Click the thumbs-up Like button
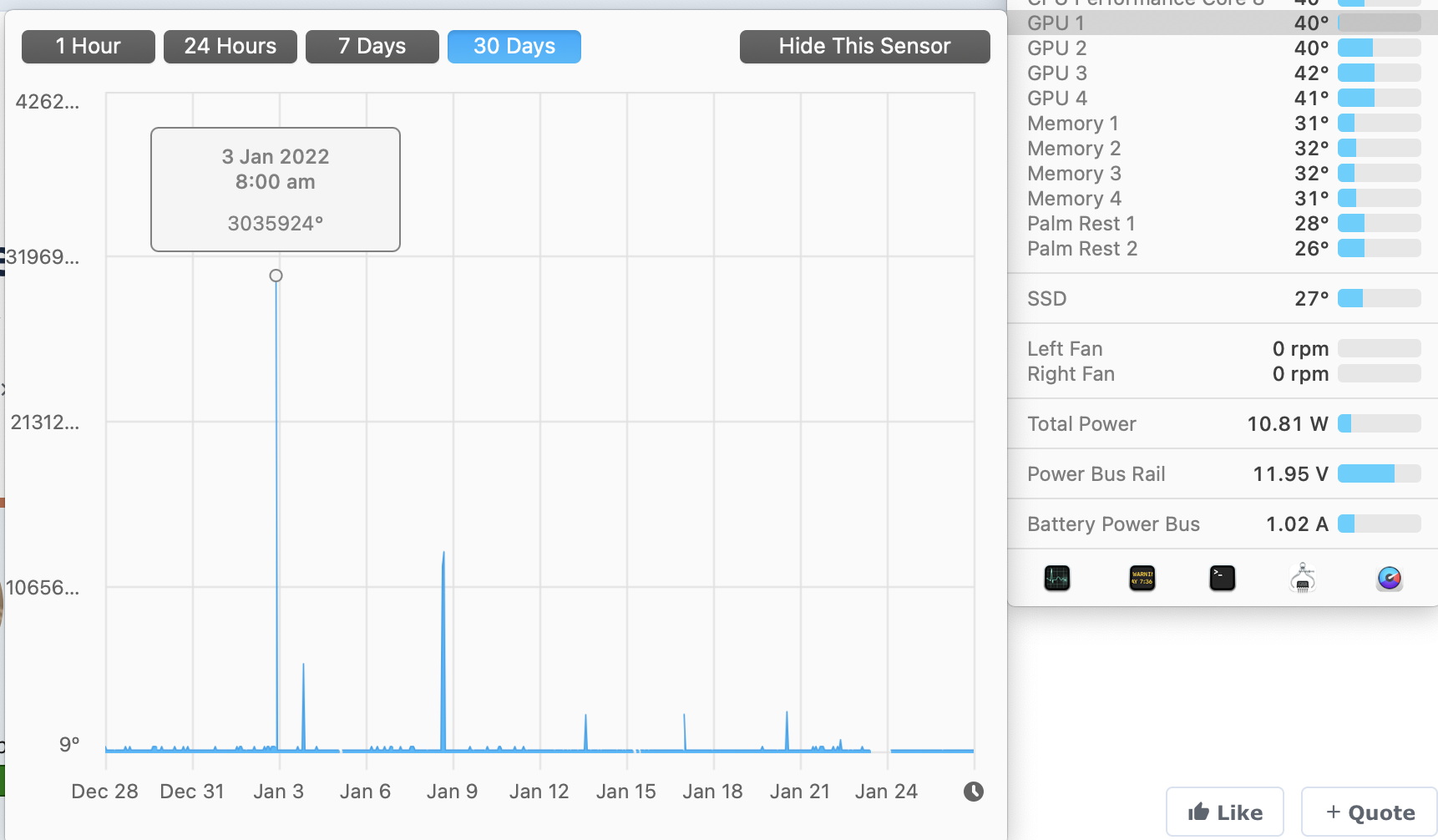Viewport: 1438px width, 840px height. tap(1225, 812)
